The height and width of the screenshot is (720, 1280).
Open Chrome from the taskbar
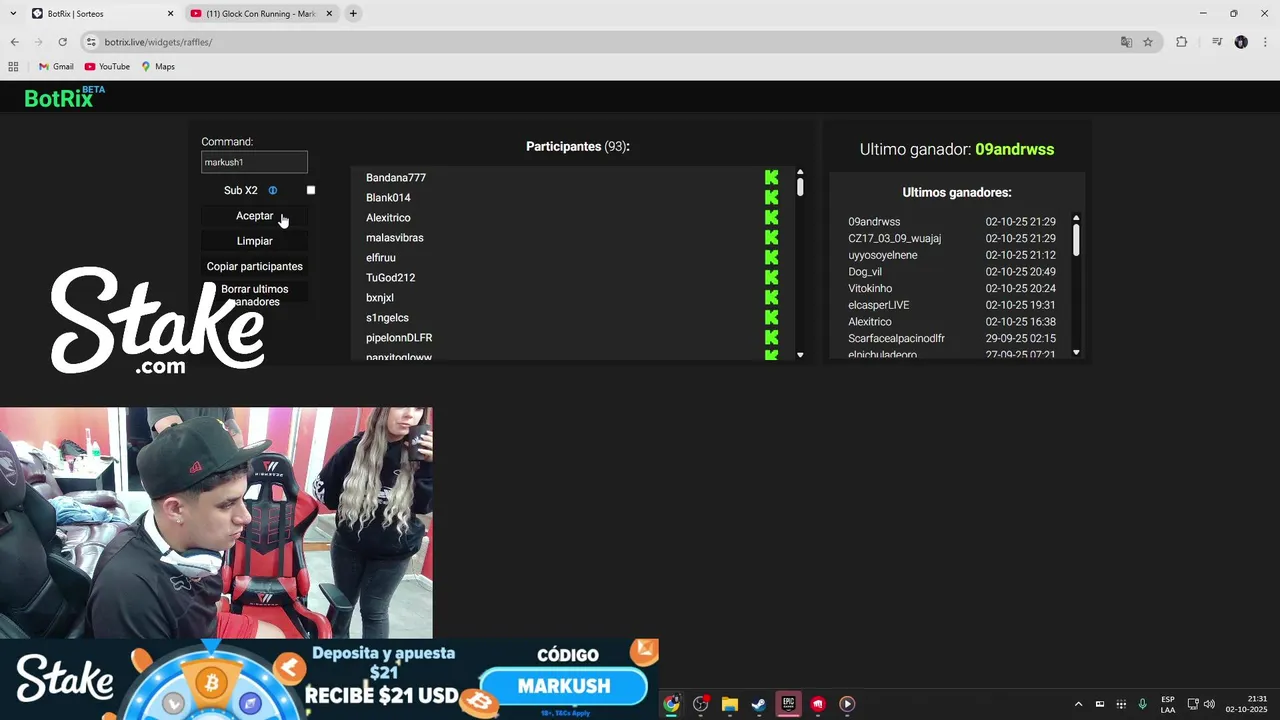pyautogui.click(x=671, y=704)
